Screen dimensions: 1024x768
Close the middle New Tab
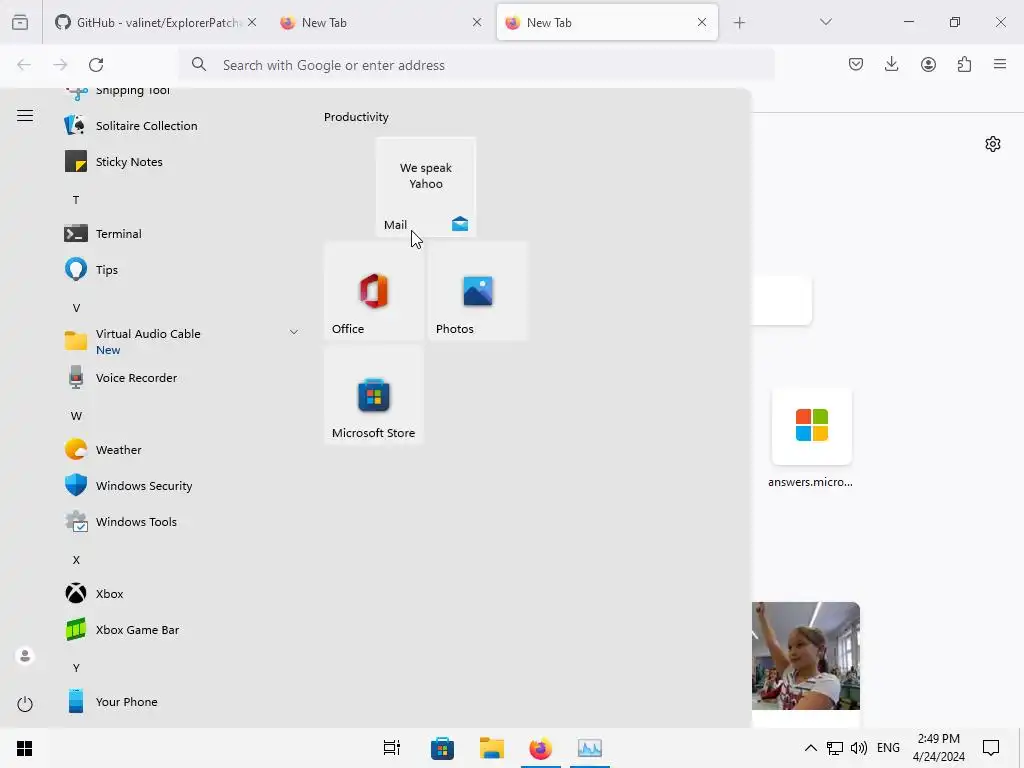[477, 22]
